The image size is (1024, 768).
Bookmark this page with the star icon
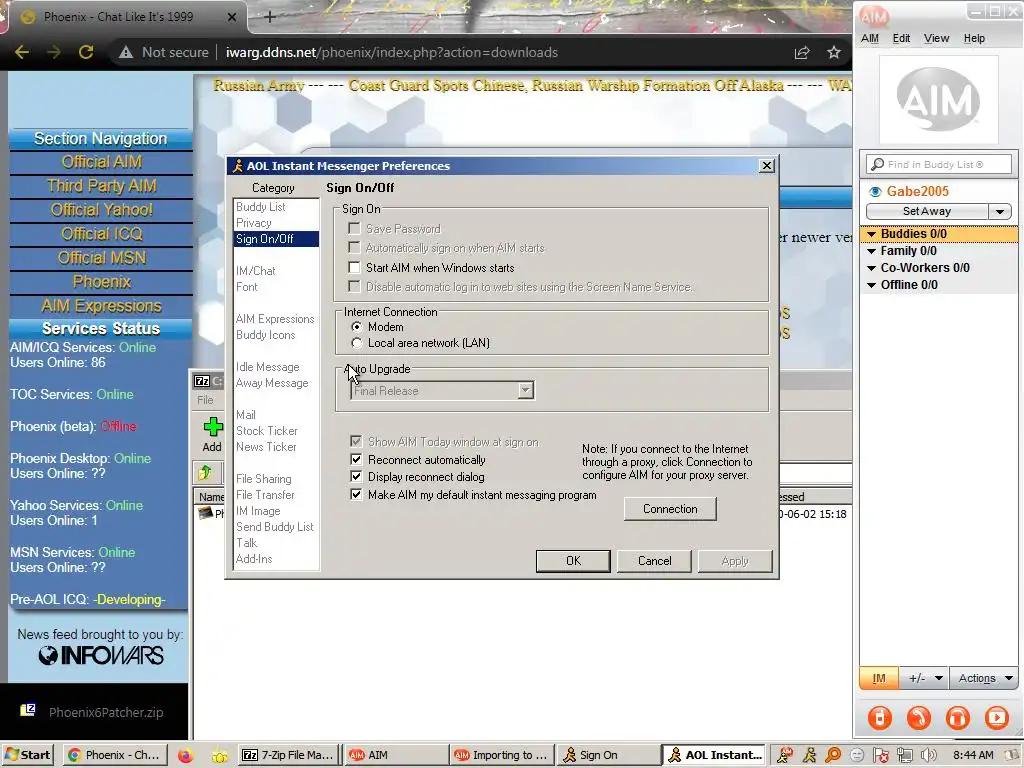[x=834, y=52]
